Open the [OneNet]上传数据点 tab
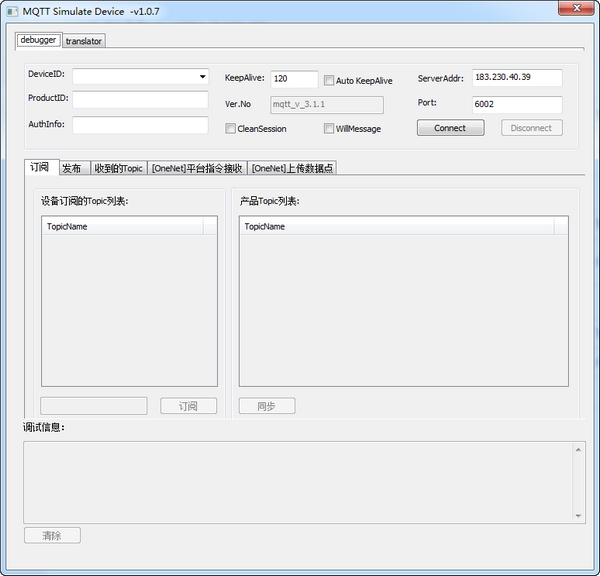The height and width of the screenshot is (576, 600). 292,168
